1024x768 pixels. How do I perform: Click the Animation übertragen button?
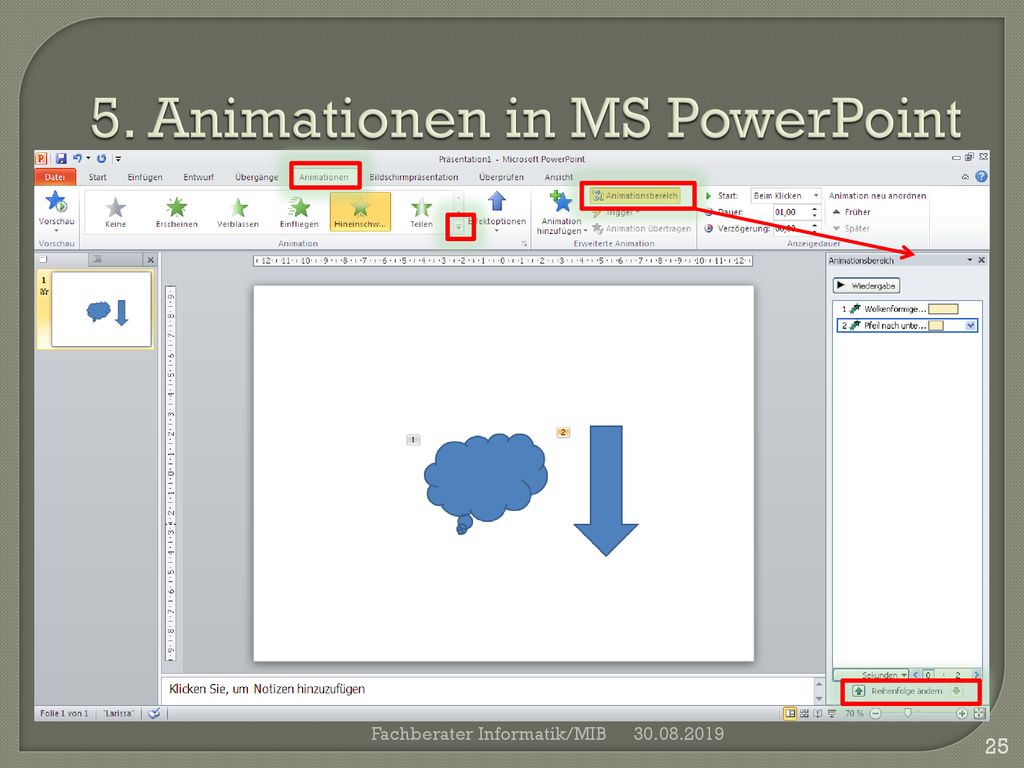tap(641, 229)
